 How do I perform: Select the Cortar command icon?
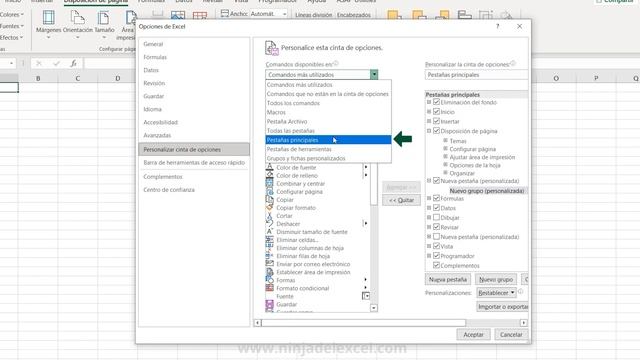(269, 216)
